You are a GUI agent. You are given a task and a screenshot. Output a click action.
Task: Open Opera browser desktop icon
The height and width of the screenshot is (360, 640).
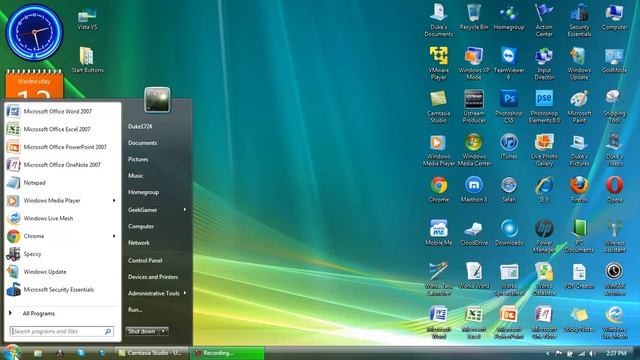tap(614, 189)
